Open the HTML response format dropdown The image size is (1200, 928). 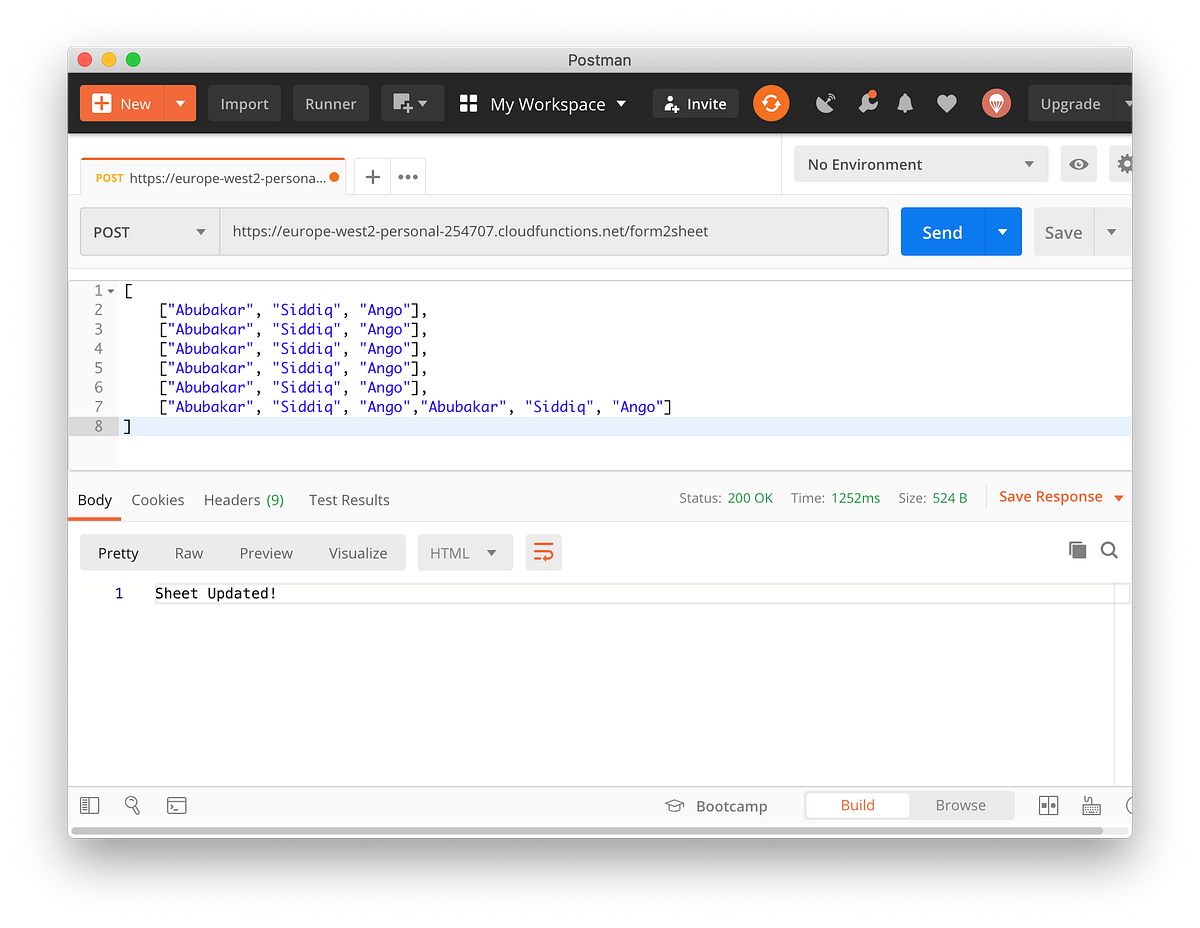point(465,552)
